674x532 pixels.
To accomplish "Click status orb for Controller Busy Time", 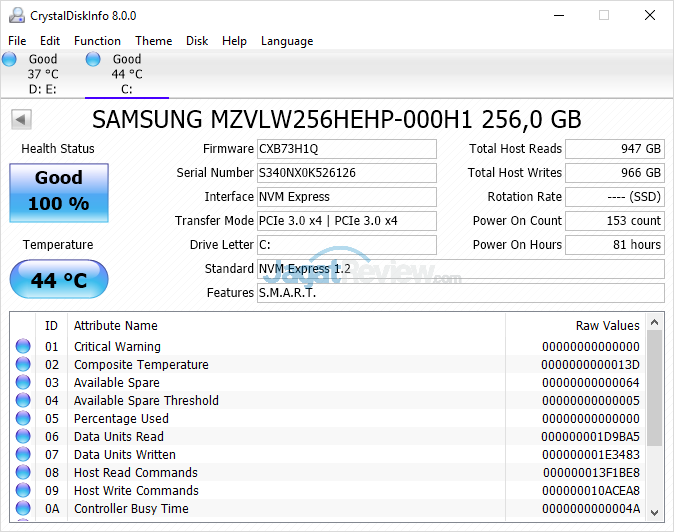I will click(x=23, y=509).
